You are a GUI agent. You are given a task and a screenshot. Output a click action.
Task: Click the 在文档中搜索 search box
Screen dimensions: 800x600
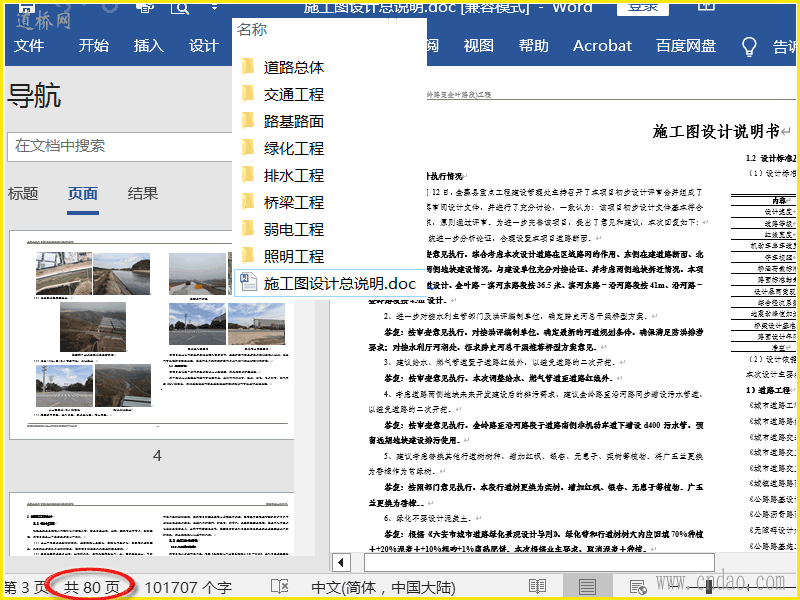[x=120, y=146]
